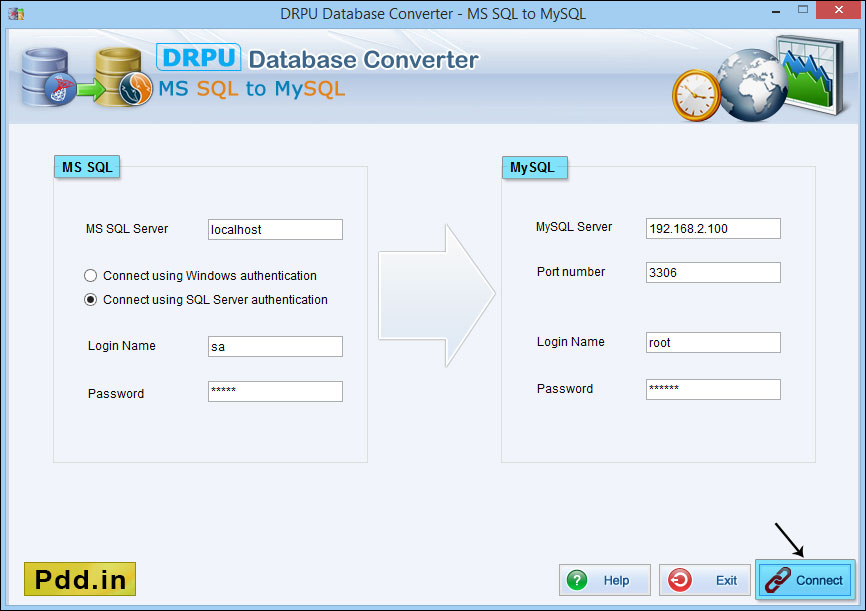Screen dimensions: 866x611
Task: Click the green arrow icon between databases
Action: tap(91, 89)
